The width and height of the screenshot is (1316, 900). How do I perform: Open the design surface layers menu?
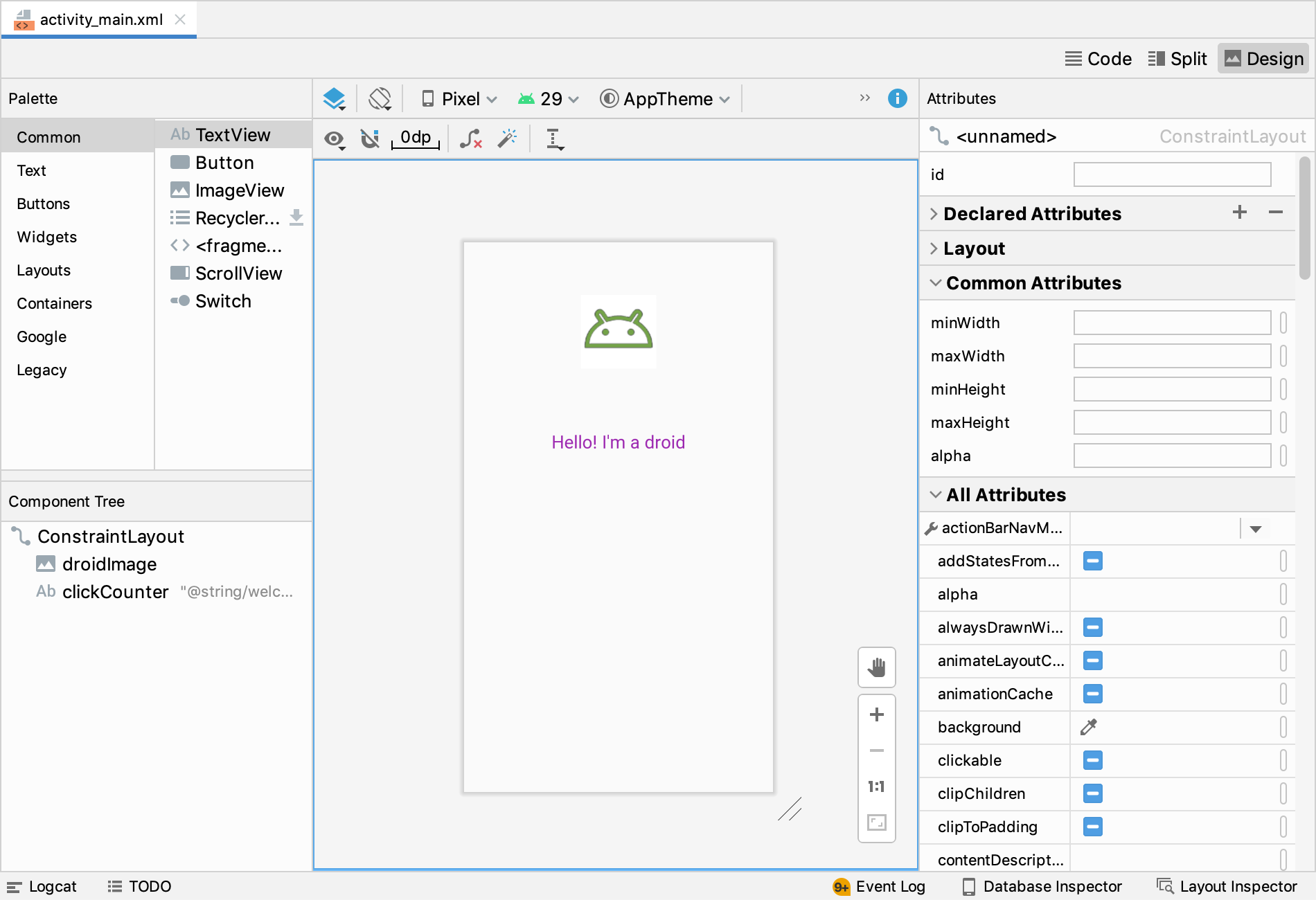tap(335, 99)
